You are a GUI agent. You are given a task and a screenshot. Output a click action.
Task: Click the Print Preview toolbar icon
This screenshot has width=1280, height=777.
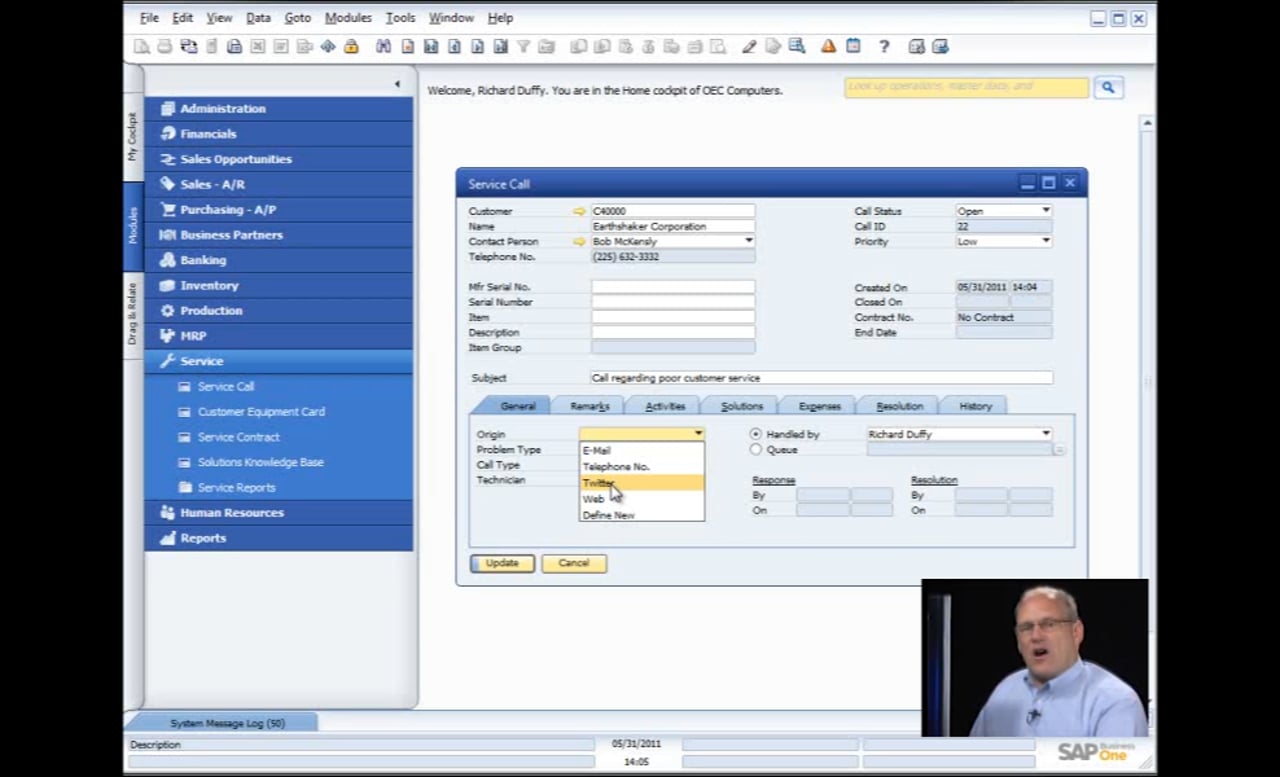click(143, 47)
